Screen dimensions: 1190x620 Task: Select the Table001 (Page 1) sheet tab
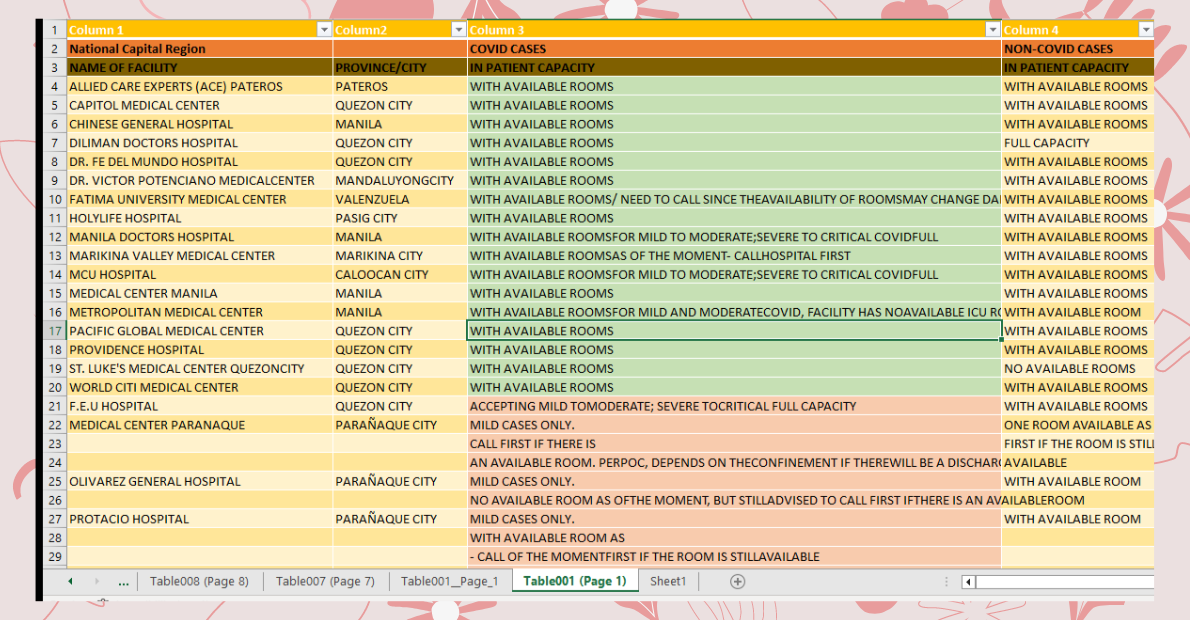click(x=575, y=581)
